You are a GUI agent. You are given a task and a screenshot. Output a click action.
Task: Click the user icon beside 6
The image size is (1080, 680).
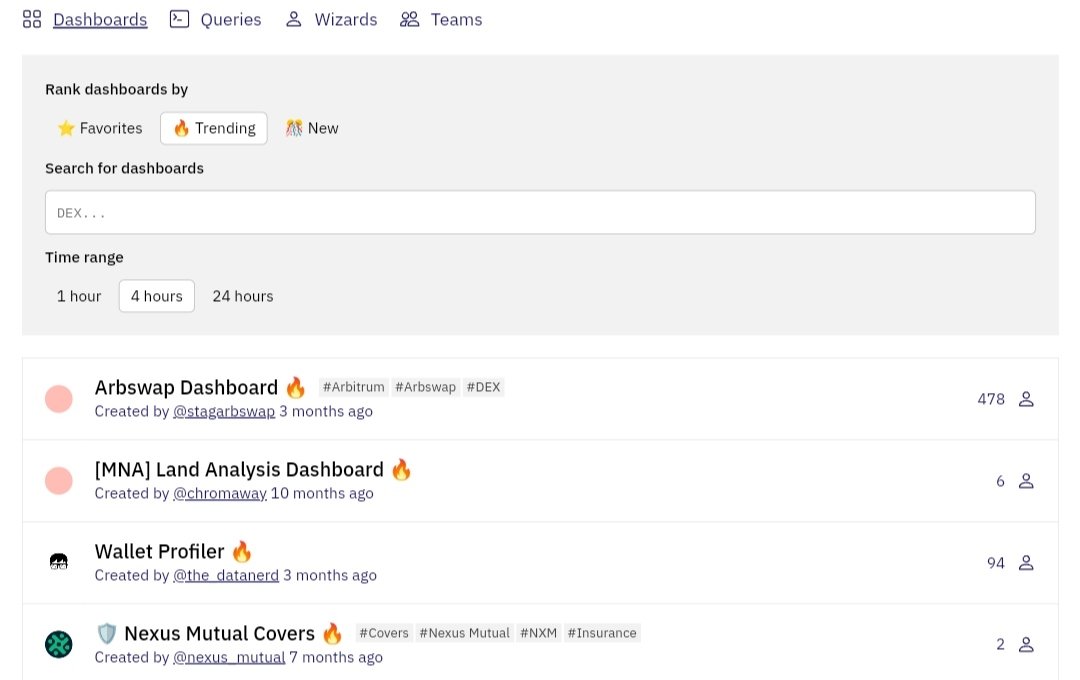pos(1026,481)
